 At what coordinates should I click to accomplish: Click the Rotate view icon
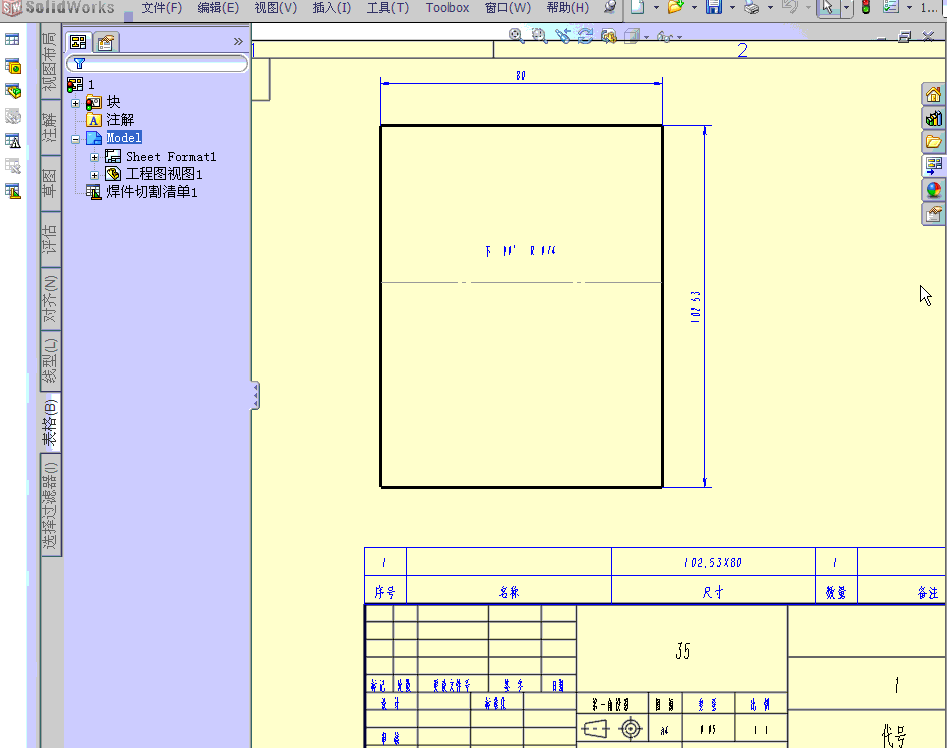[585, 36]
